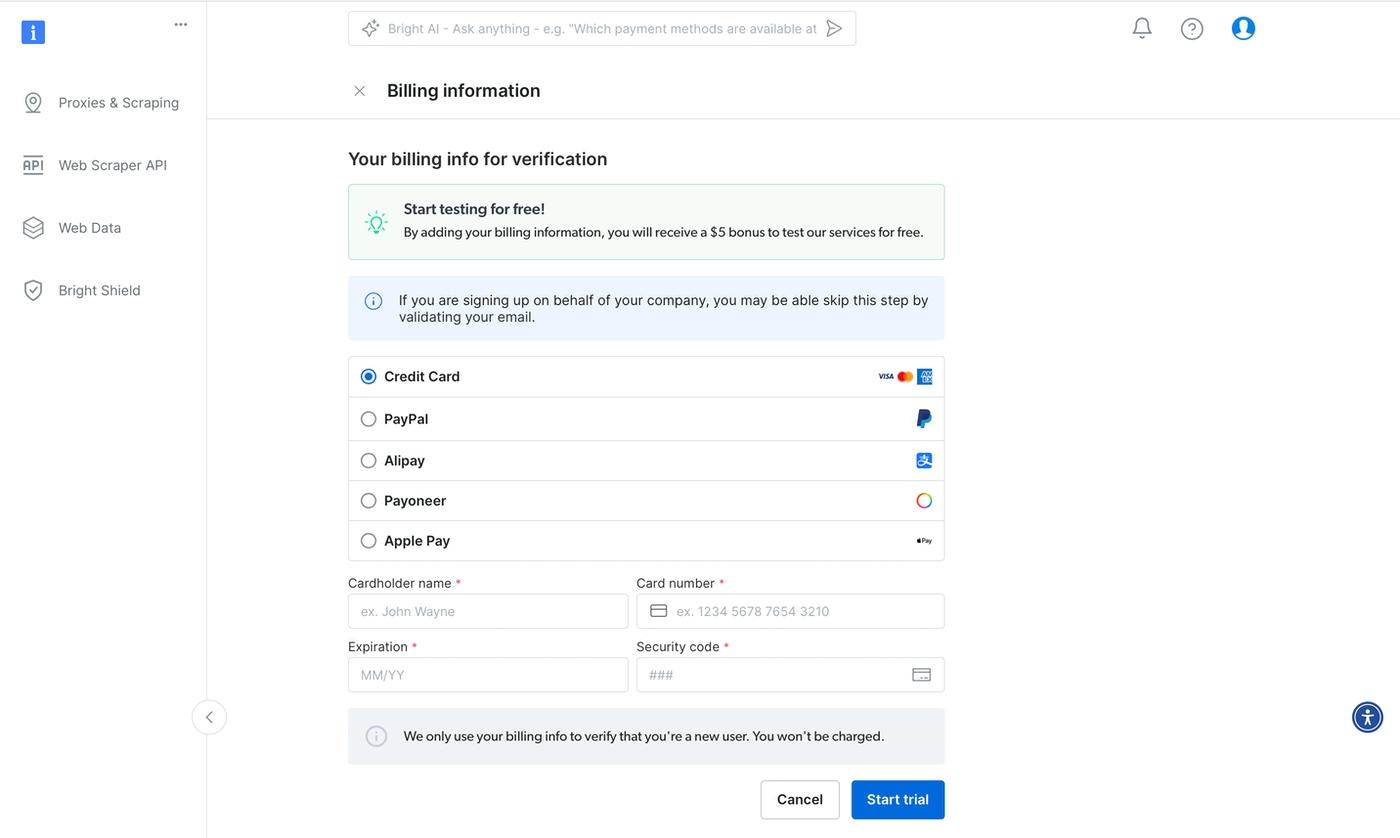This screenshot has height=838, width=1400.
Task: Open the user account avatar
Action: click(1243, 28)
